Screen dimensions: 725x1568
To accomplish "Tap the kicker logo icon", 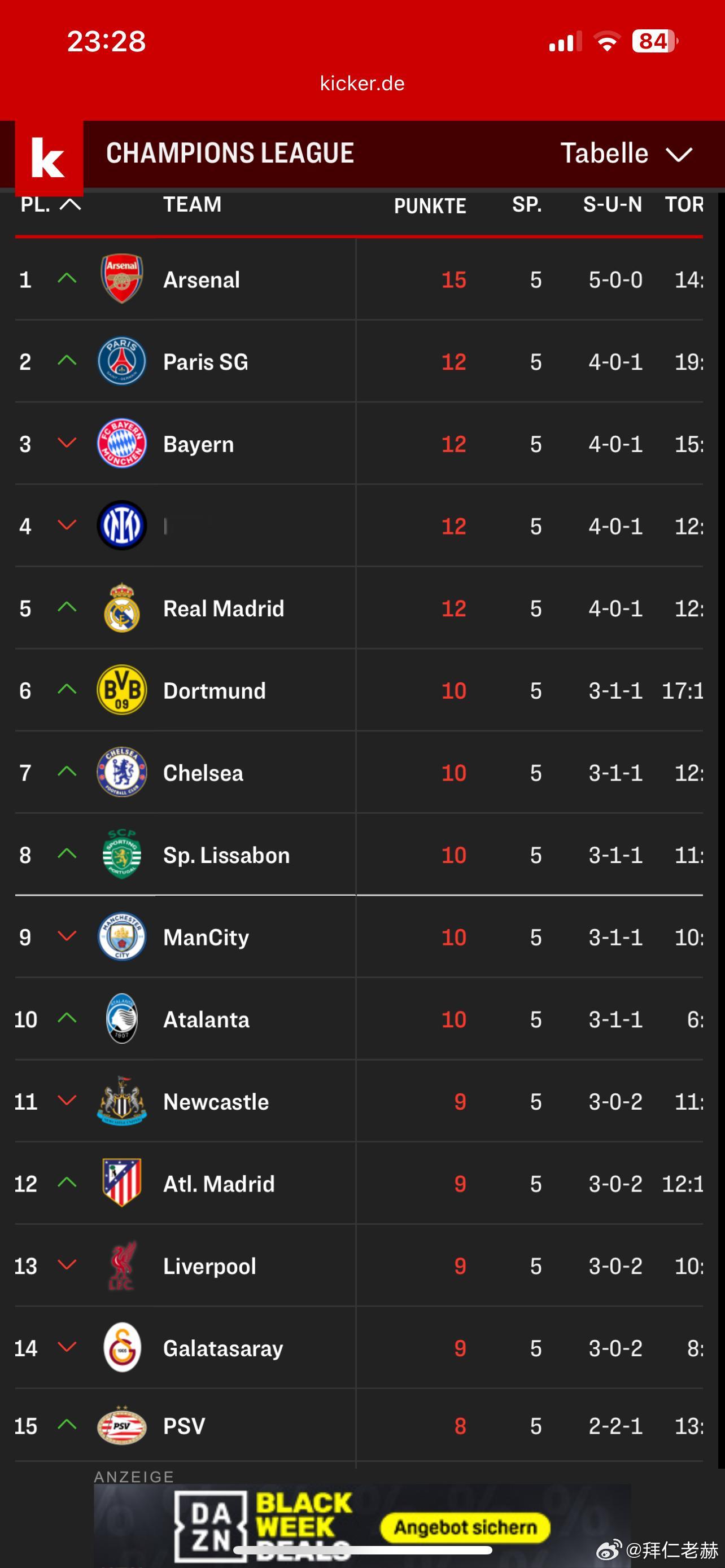I will [x=49, y=157].
